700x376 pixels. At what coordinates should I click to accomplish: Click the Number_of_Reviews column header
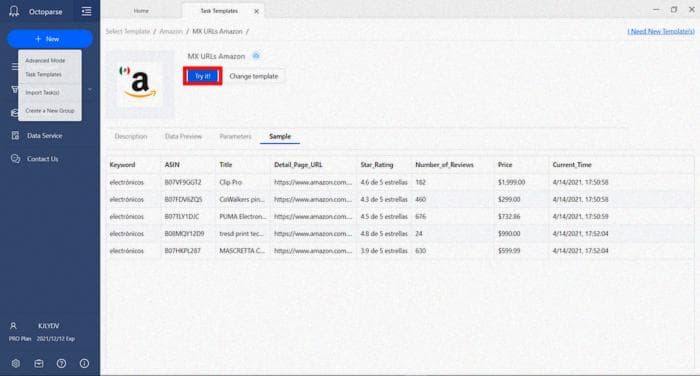click(x=444, y=165)
